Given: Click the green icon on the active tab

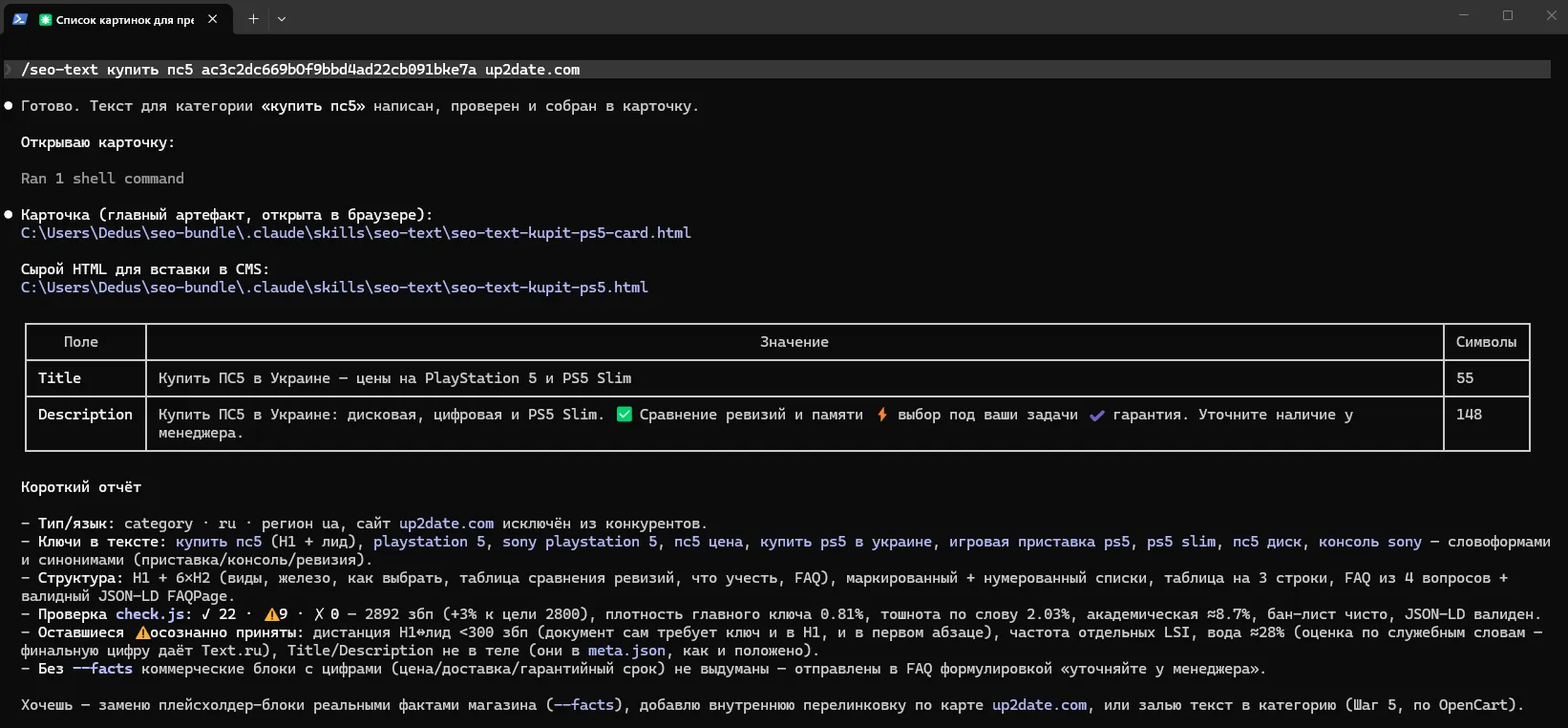Looking at the screenshot, I should (x=45, y=19).
